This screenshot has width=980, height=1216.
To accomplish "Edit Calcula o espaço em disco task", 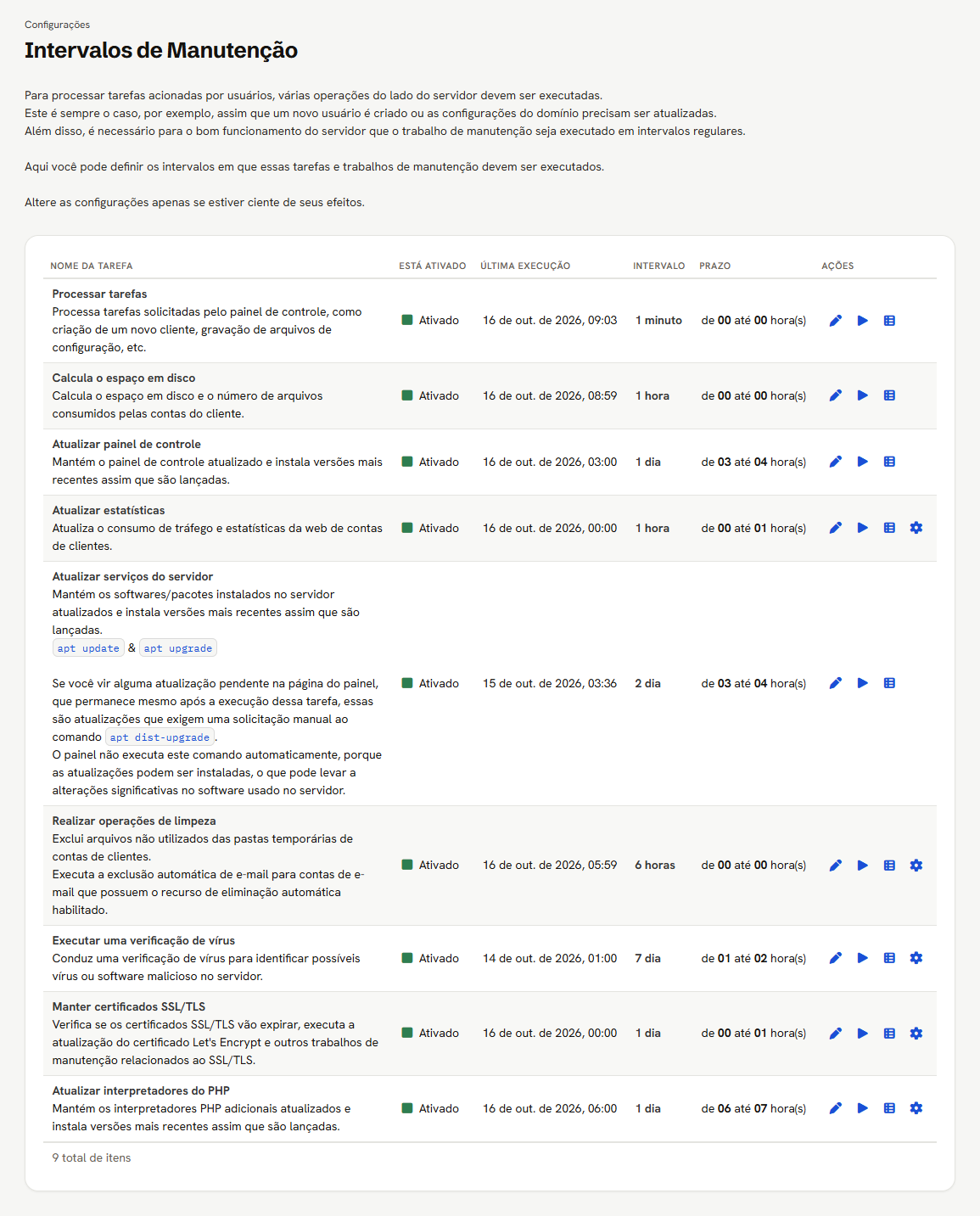I will click(x=836, y=395).
